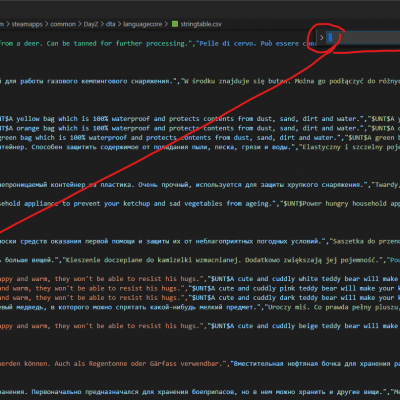Click the stringtable.csv breadcrumb file name

click(x=201, y=24)
